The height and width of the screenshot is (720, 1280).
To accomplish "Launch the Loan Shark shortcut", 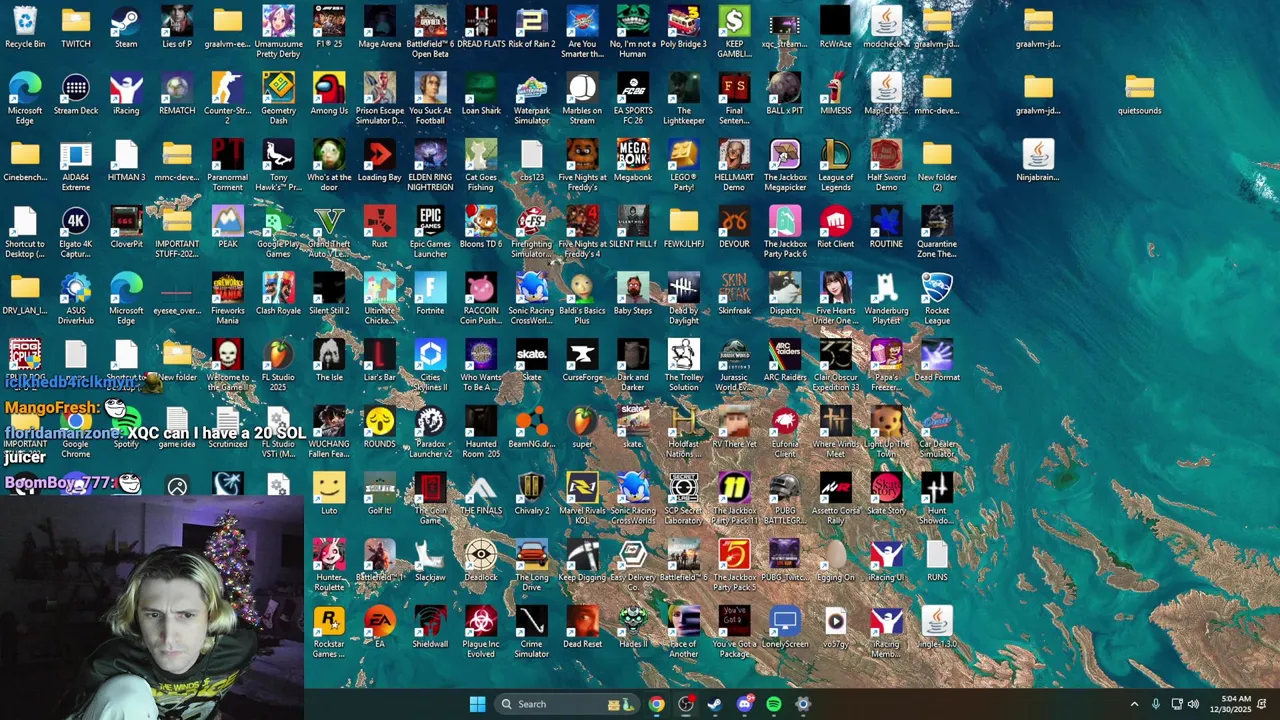I will 481,94.
